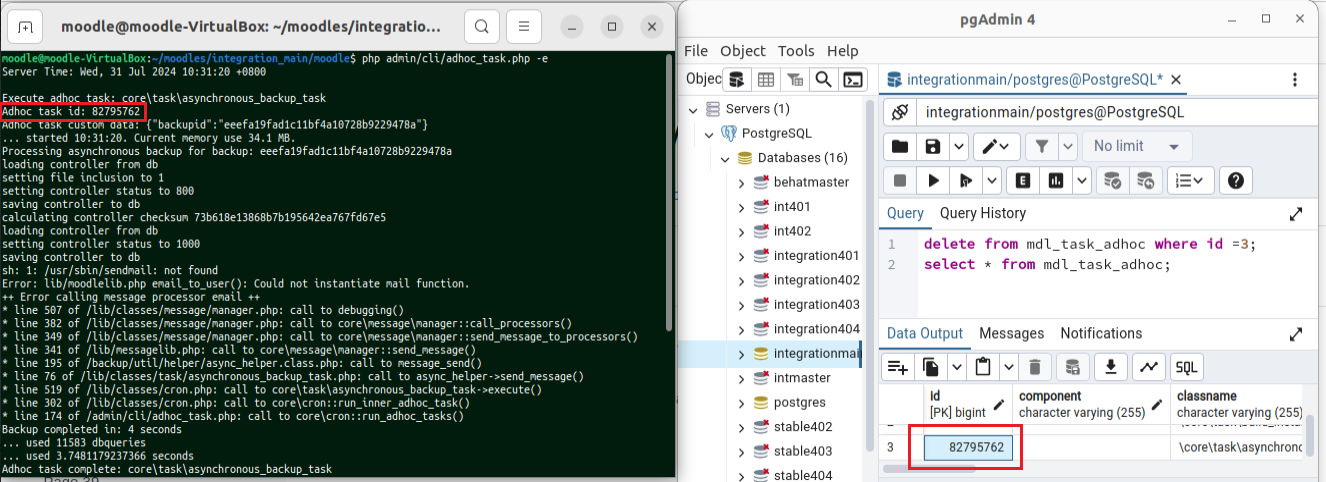The image size is (1326, 482).
Task: Open Search Objects magnifier in pgAdmin
Action: (x=824, y=79)
